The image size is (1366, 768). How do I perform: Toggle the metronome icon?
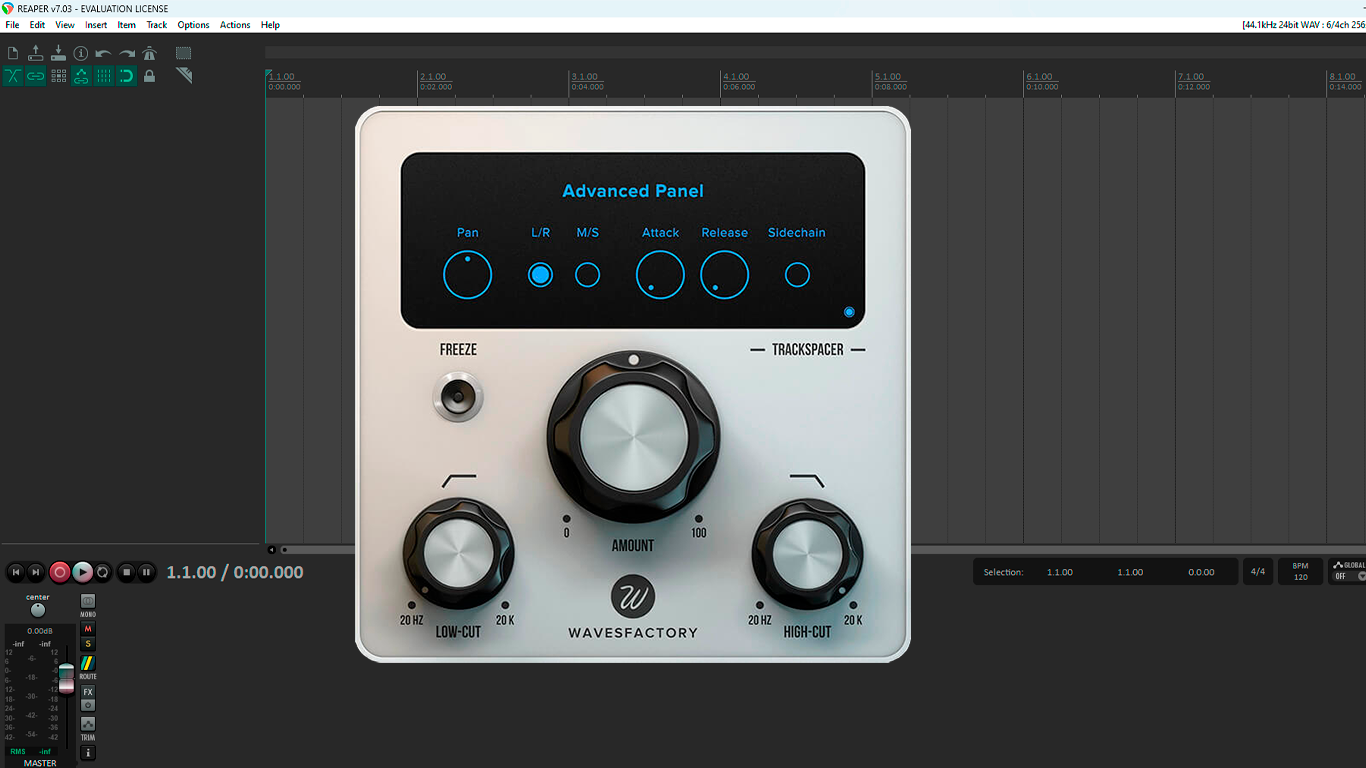pos(149,53)
